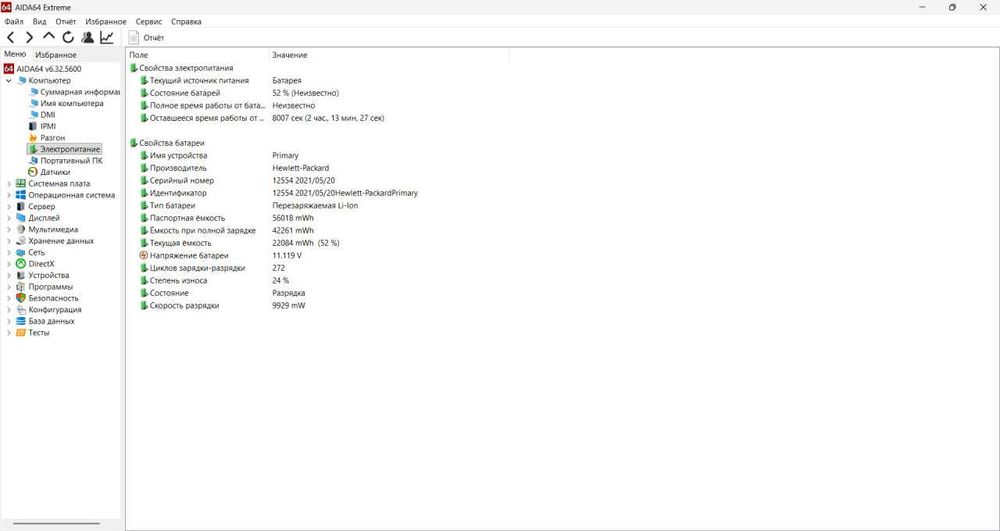1000x531 pixels.
Task: Expand the Системная плата node
Action: [8, 184]
